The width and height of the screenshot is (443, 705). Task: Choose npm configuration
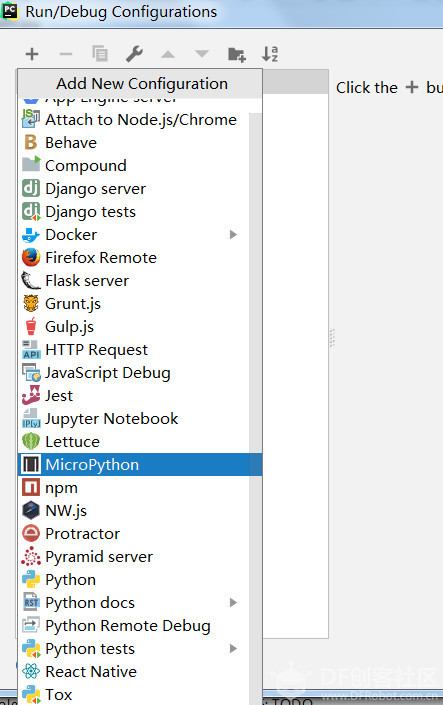(x=133, y=487)
